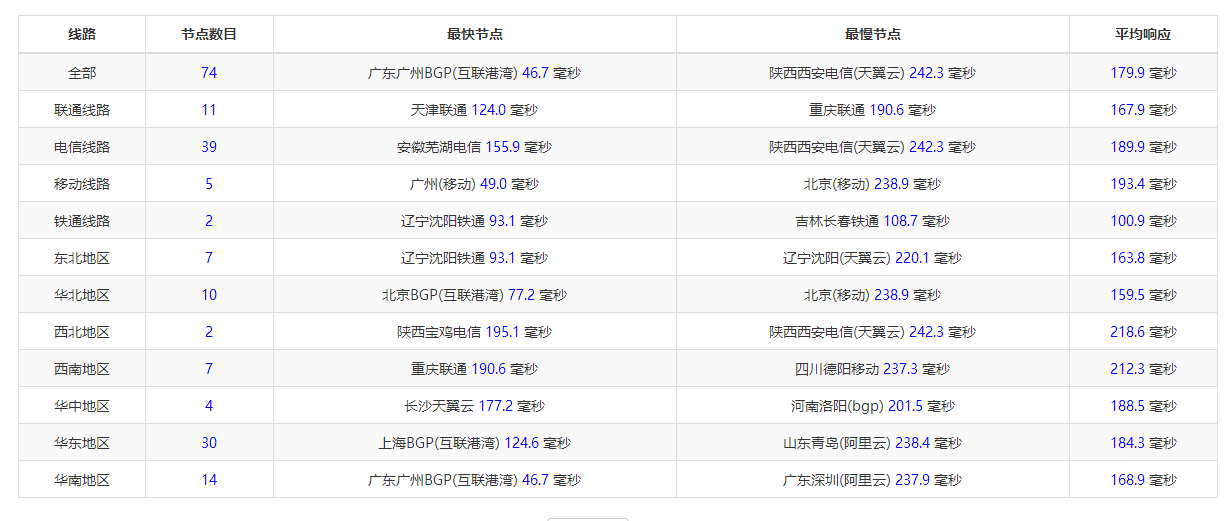Select node count 30 for 华东地区

209,443
